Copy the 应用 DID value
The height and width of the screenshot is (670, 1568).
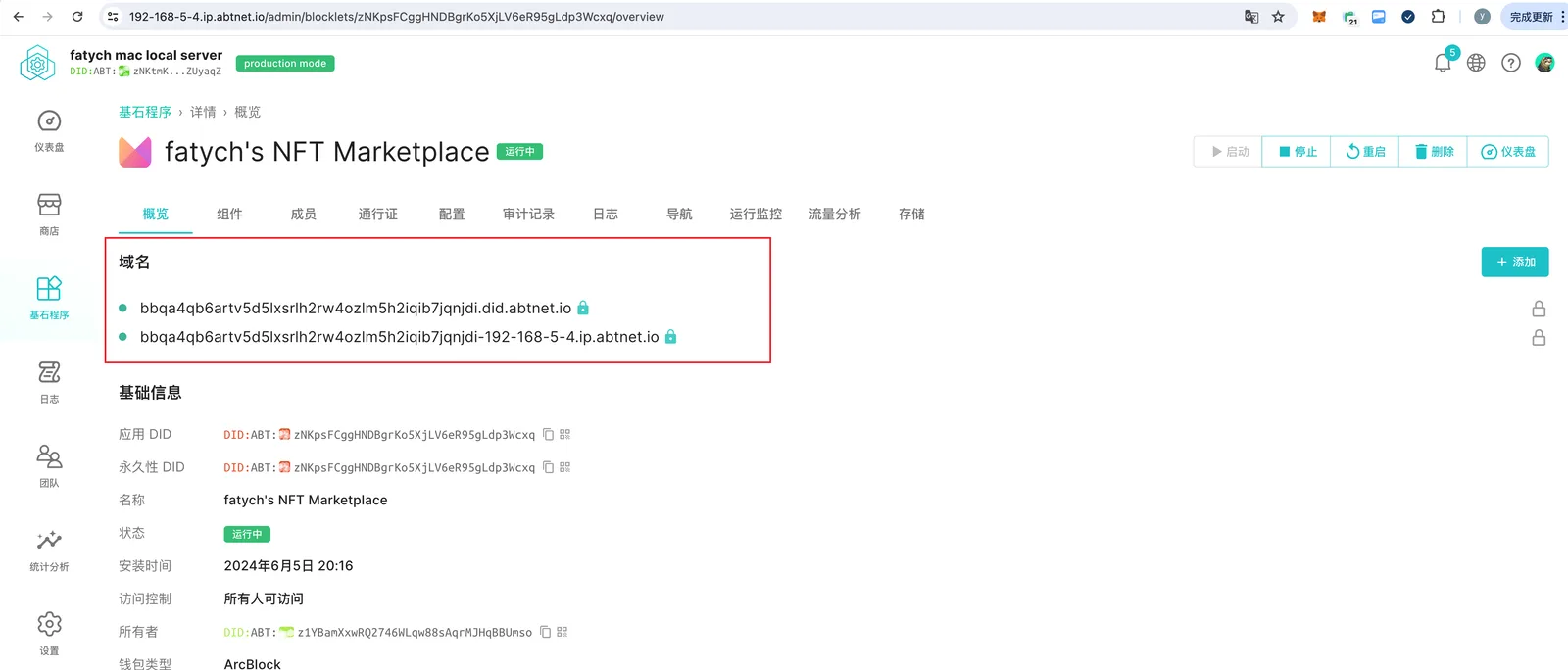[549, 434]
